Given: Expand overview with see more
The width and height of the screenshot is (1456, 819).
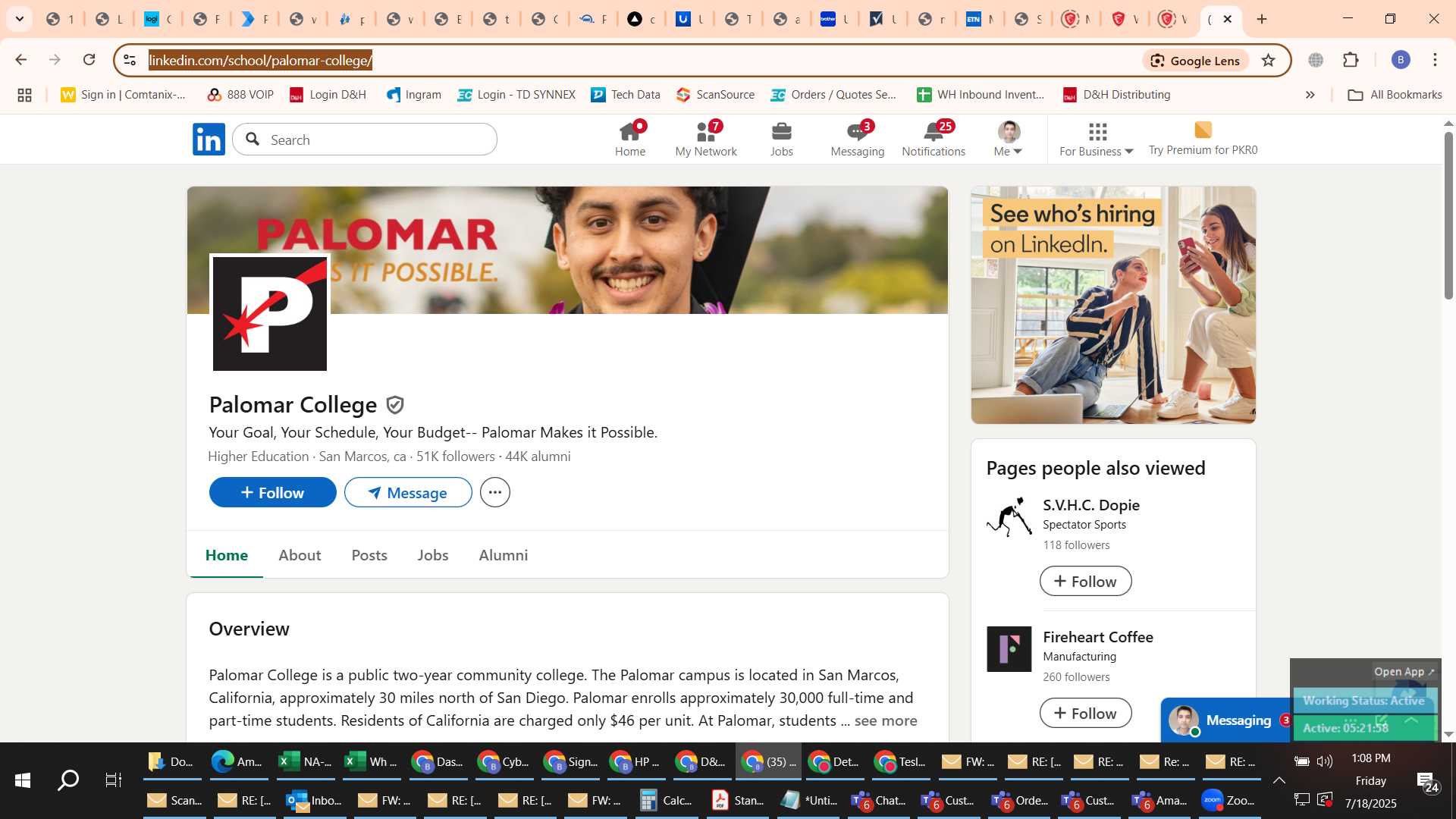Looking at the screenshot, I should (886, 721).
